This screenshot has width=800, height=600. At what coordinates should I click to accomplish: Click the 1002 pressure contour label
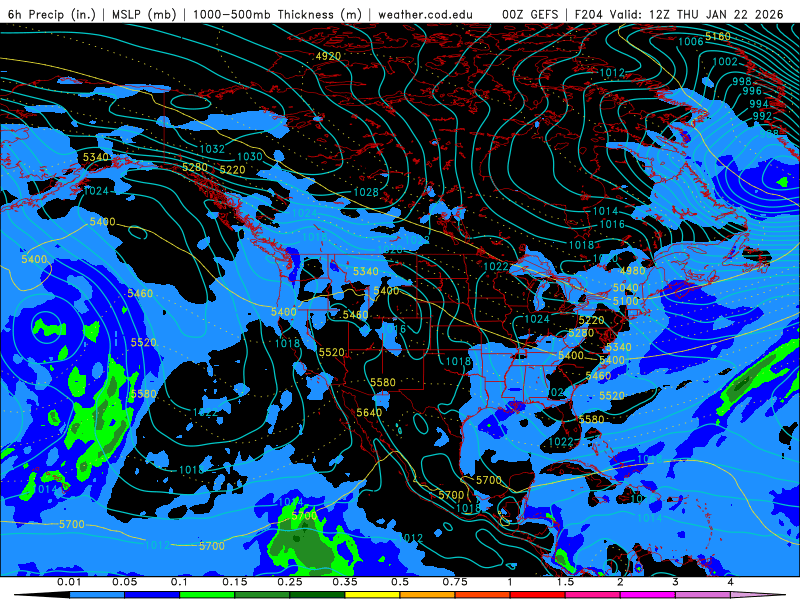coord(725,62)
